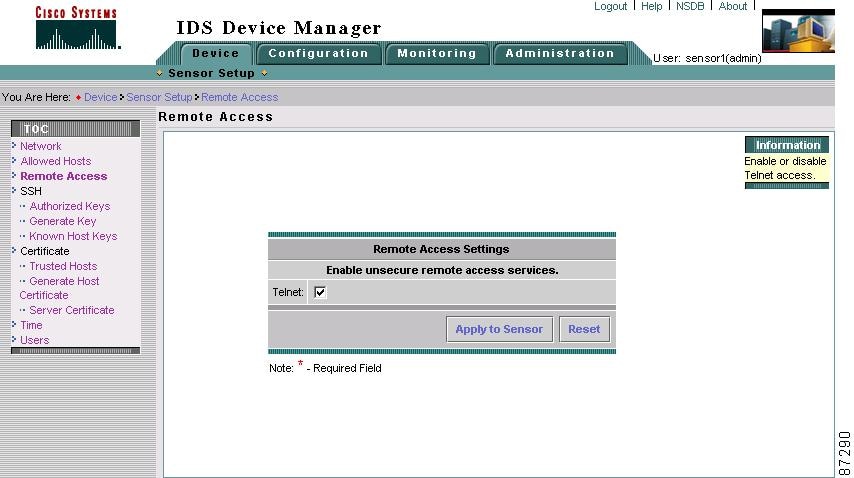Click the TOC panel header
The width and height of the screenshot is (854, 478).
click(75, 128)
